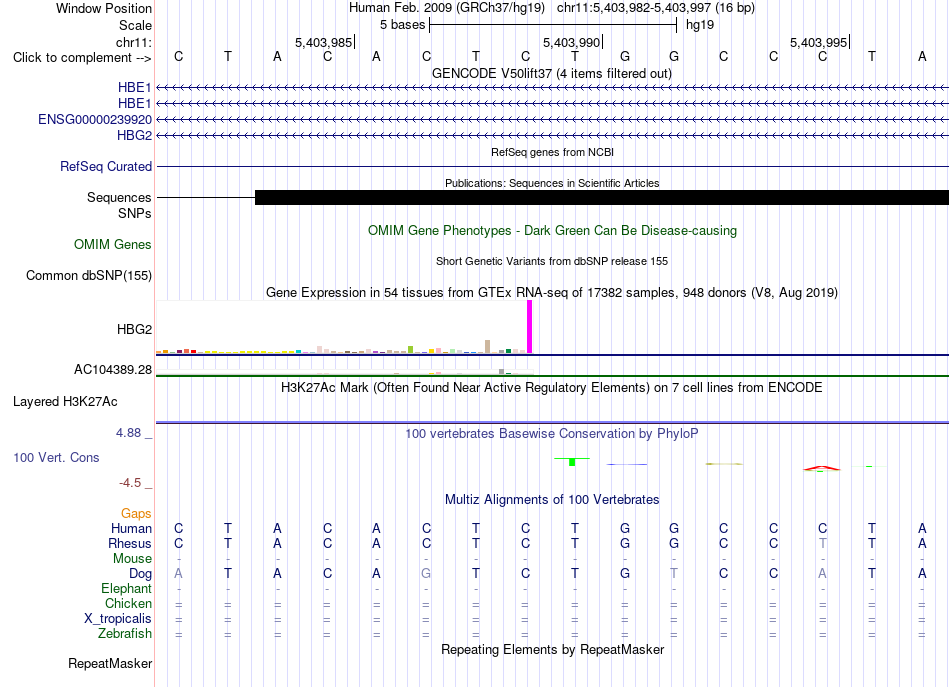Viewport: 950px width, 687px height.
Task: Open 100 vertebrates Basewise Conservation by PhyloP title
Action: pos(552,434)
